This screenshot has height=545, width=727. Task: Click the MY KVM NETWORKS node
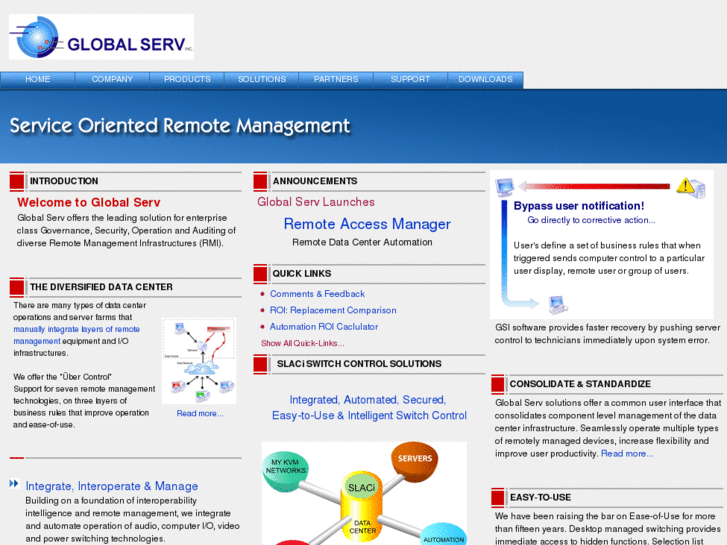tap(286, 471)
